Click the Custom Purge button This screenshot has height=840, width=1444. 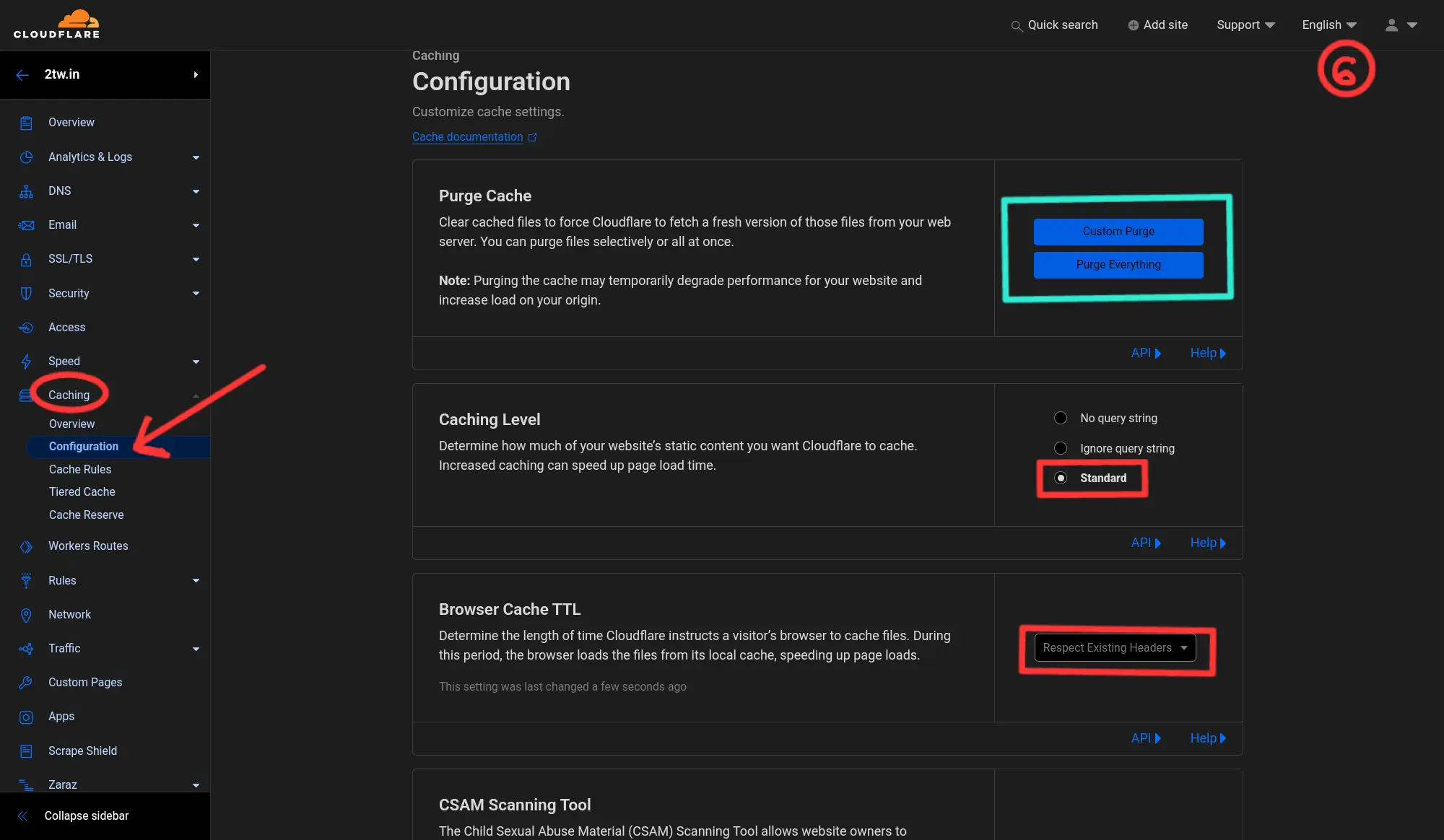pos(1118,231)
